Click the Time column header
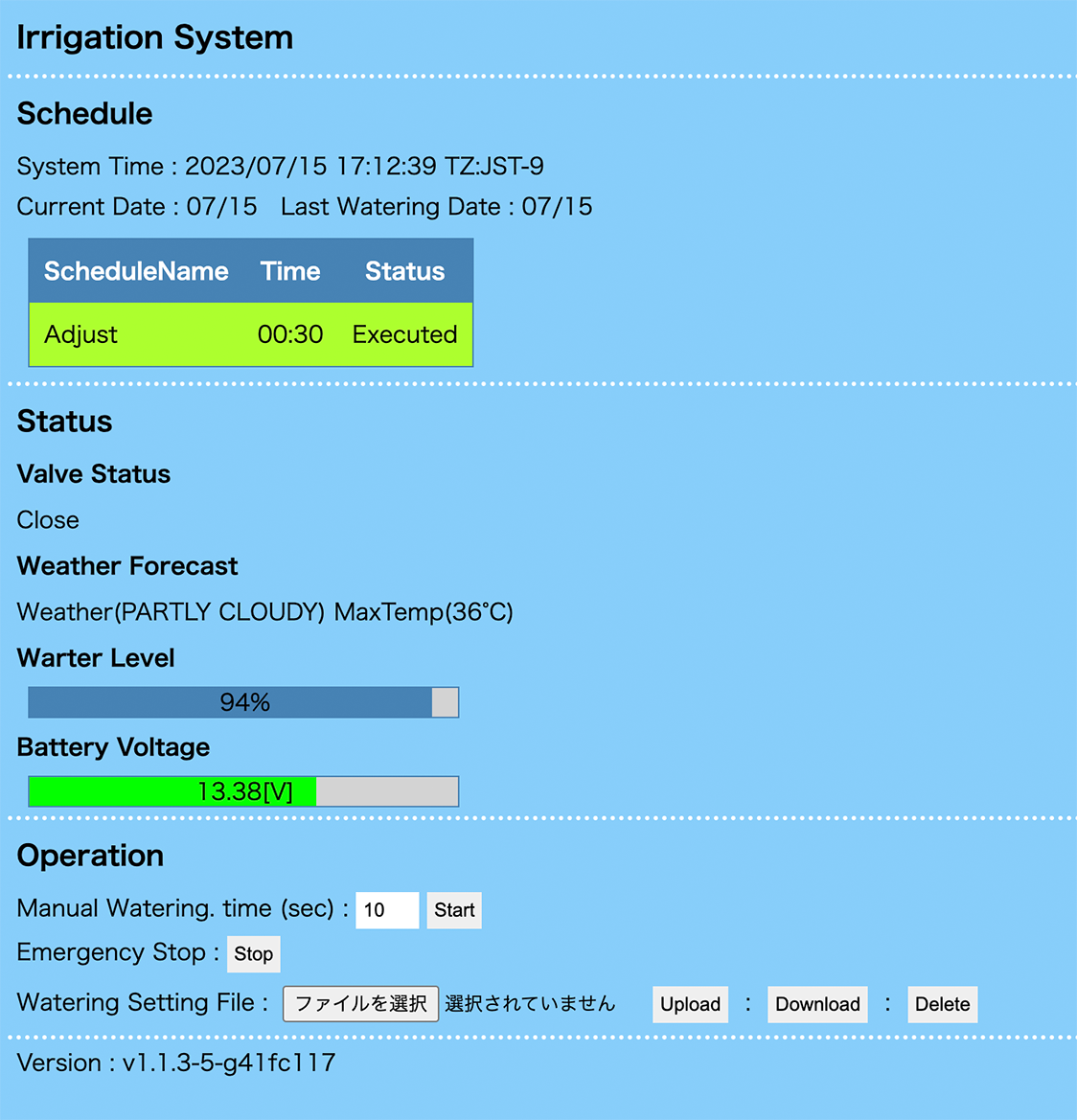The width and height of the screenshot is (1077, 1120). coord(290,271)
